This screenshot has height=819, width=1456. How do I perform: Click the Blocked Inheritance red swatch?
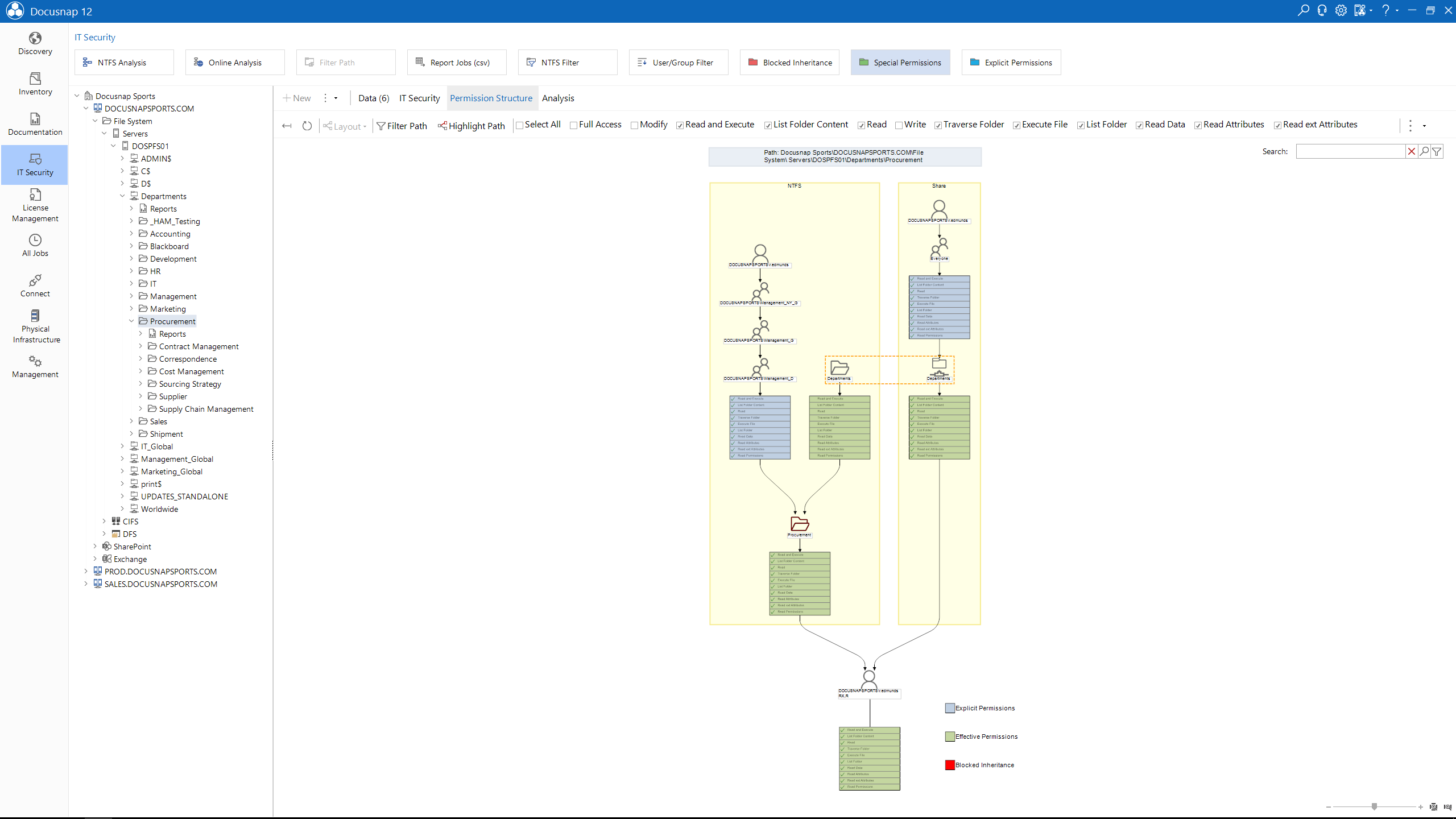click(x=950, y=765)
